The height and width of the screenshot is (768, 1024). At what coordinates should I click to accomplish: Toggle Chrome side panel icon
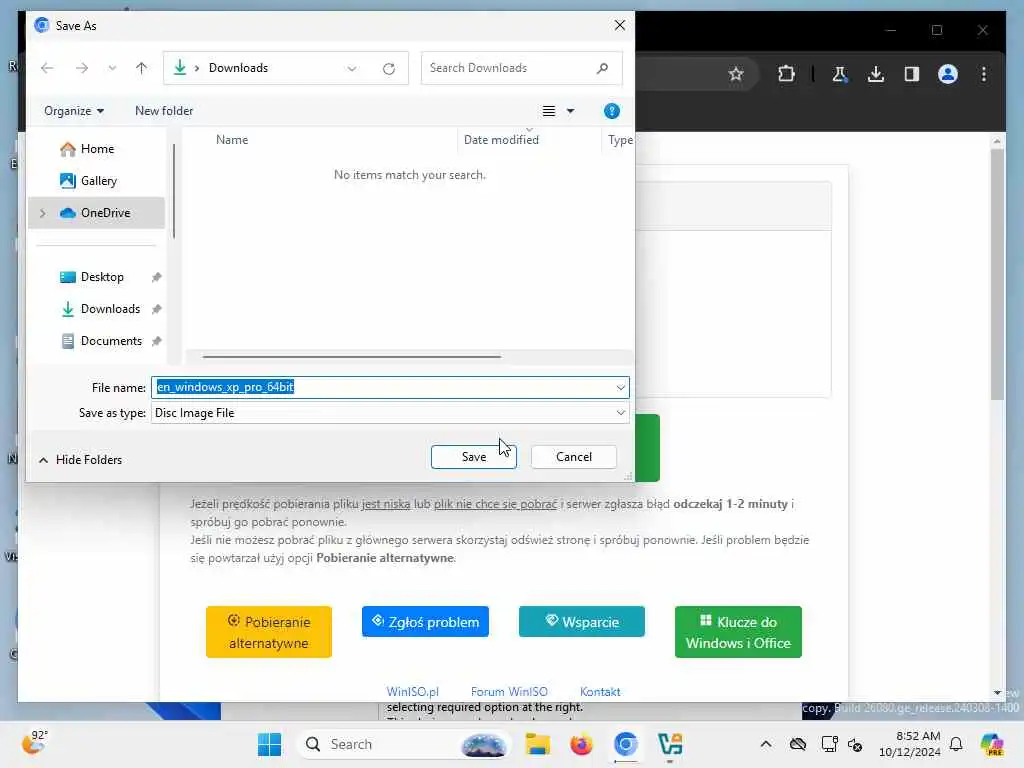point(912,74)
